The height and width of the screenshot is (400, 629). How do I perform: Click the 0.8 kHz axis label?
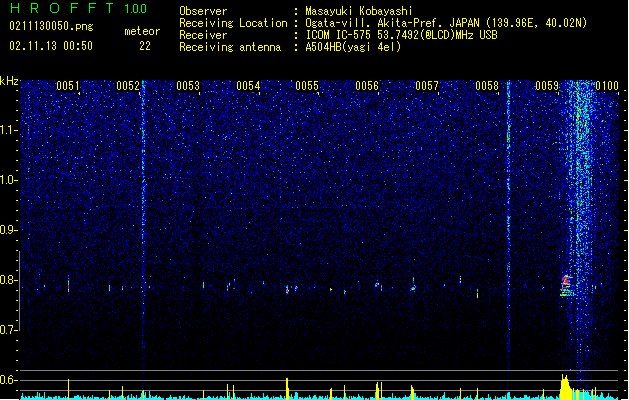click(8, 280)
